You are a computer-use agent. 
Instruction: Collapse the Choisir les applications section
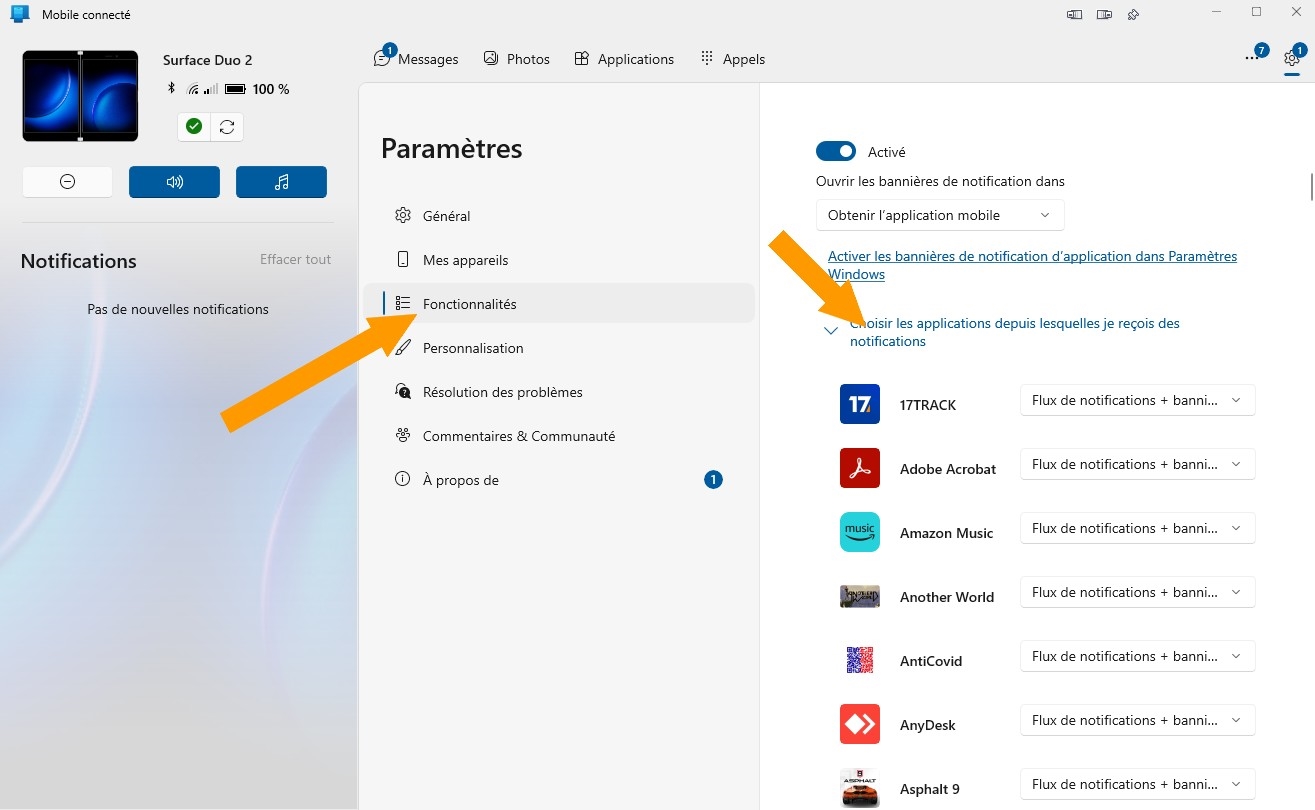pyautogui.click(x=830, y=331)
